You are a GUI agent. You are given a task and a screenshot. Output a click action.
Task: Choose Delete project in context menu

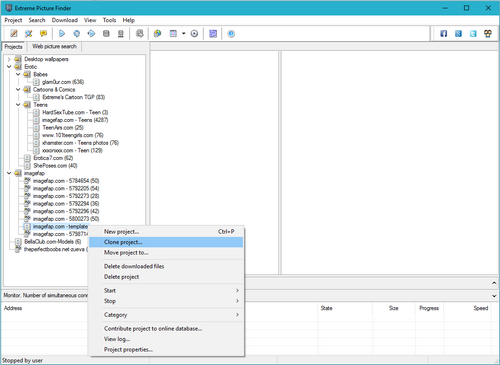pyautogui.click(x=167, y=277)
